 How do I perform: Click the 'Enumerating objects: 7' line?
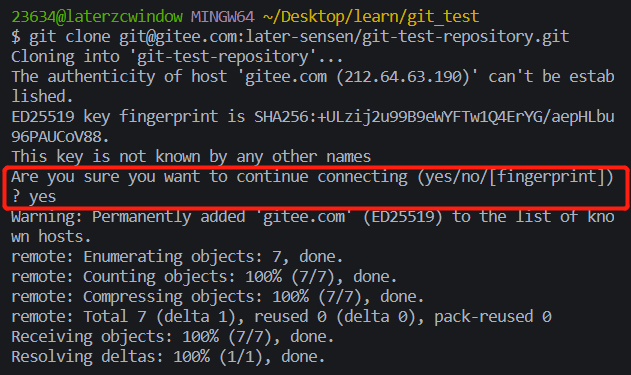(x=177, y=257)
